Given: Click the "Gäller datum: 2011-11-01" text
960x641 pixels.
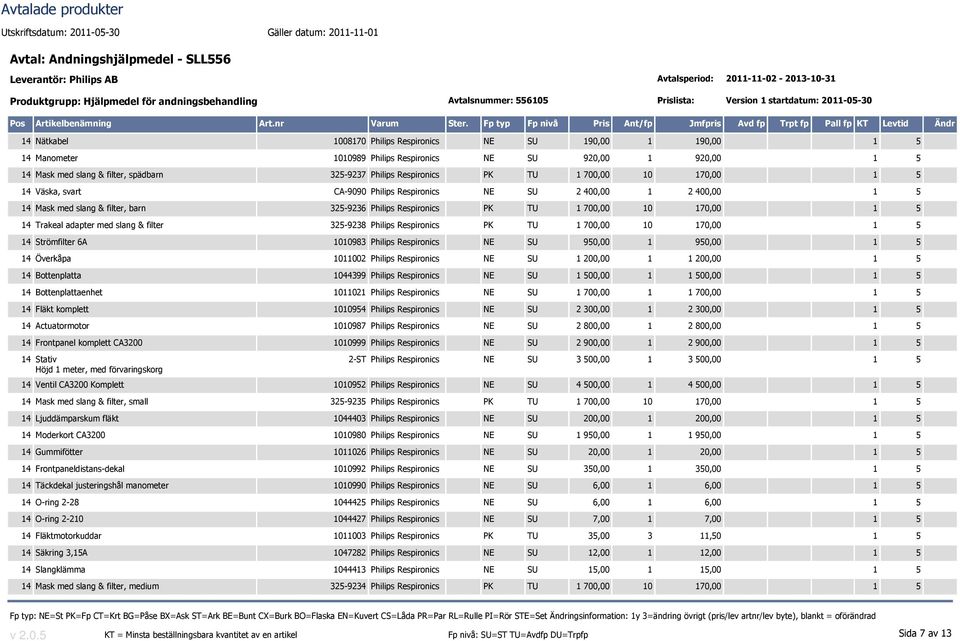Looking at the screenshot, I should (323, 32).
